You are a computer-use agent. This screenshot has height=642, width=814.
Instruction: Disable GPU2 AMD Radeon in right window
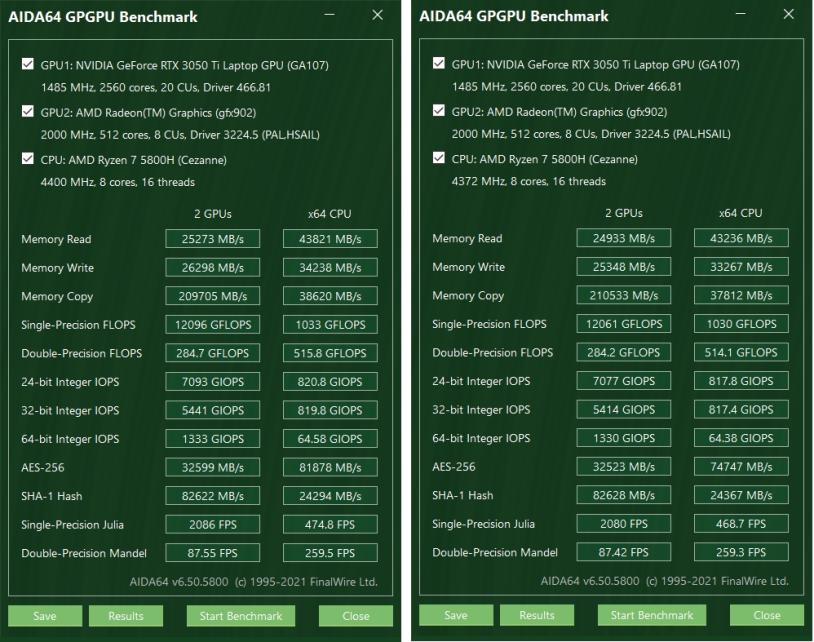point(438,111)
